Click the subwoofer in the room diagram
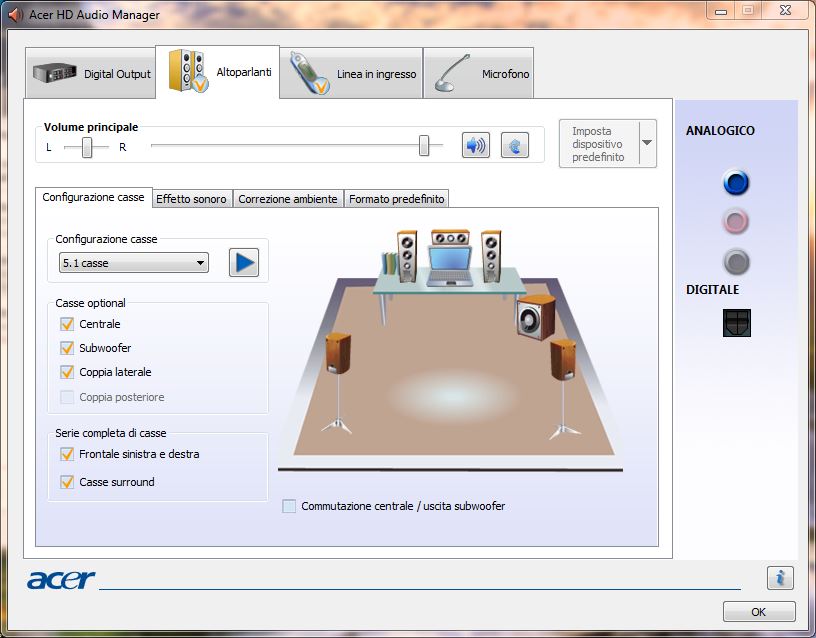816x638 pixels. (536, 317)
